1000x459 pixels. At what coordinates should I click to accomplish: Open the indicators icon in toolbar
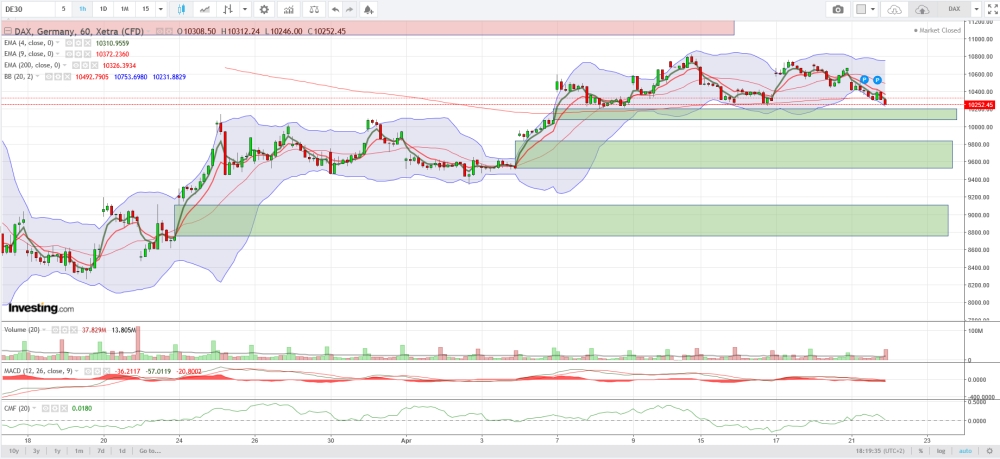(x=289, y=9)
